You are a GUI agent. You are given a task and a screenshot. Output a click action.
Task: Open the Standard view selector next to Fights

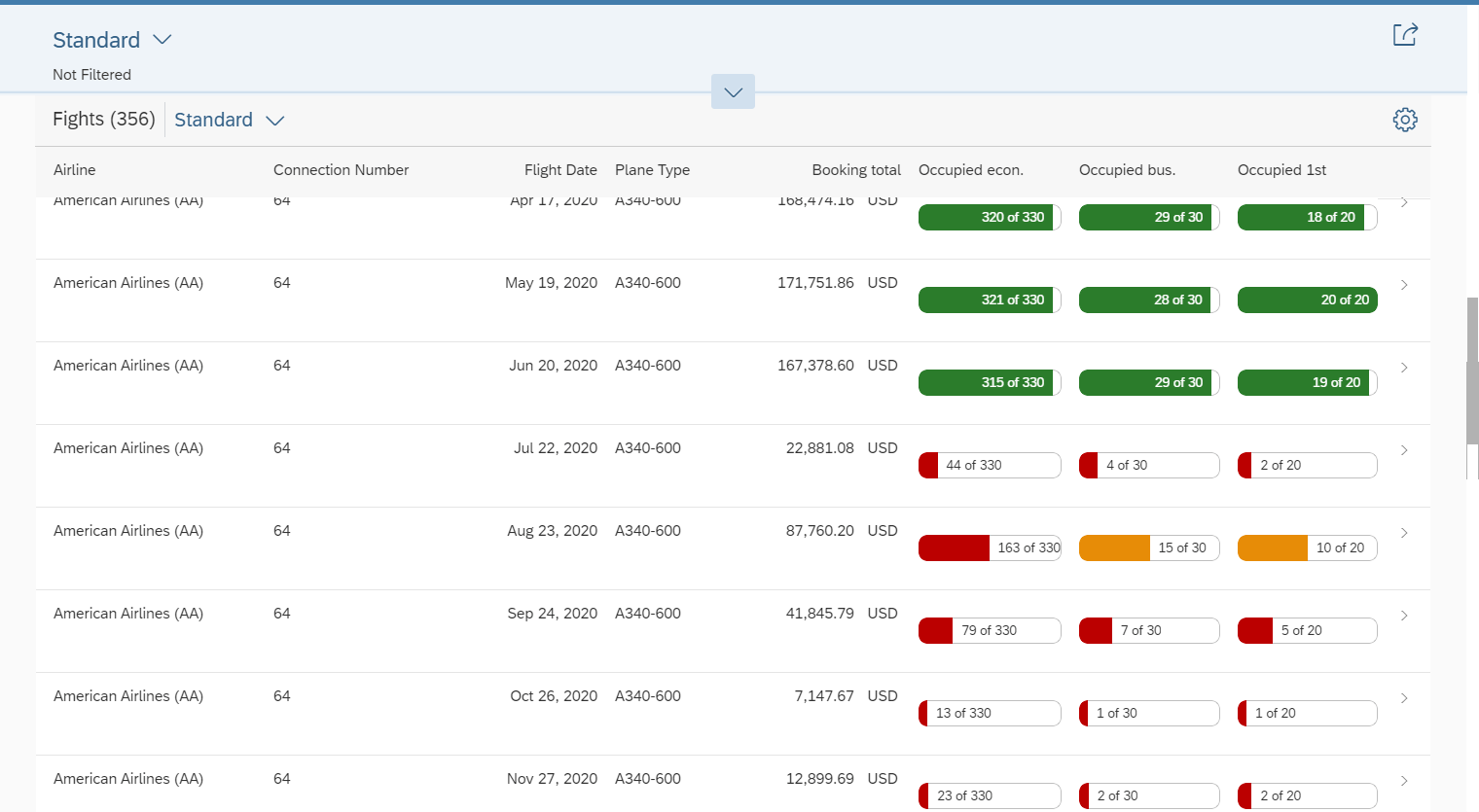[229, 119]
